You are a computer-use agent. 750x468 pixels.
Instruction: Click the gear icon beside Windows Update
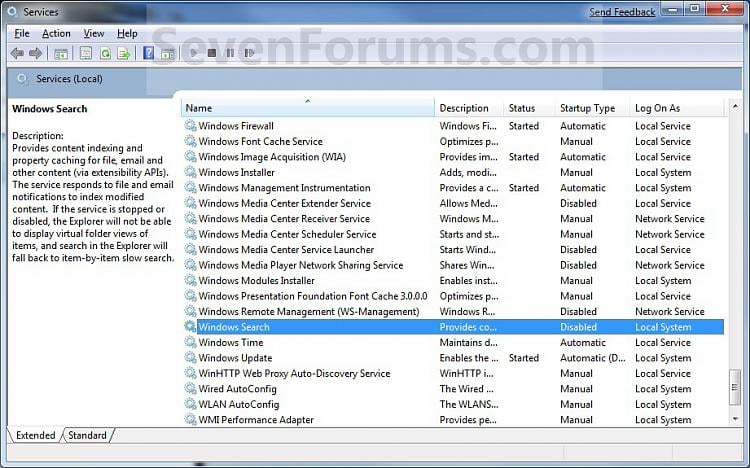(x=190, y=357)
